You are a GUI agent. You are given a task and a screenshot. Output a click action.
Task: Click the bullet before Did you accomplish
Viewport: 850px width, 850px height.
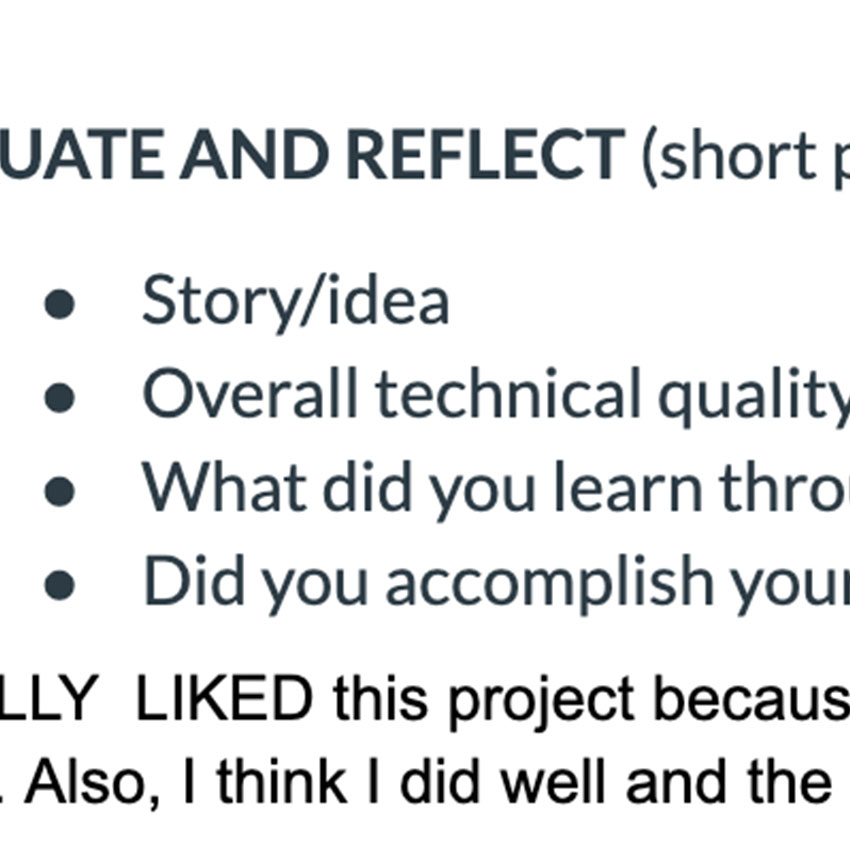pos(60,584)
